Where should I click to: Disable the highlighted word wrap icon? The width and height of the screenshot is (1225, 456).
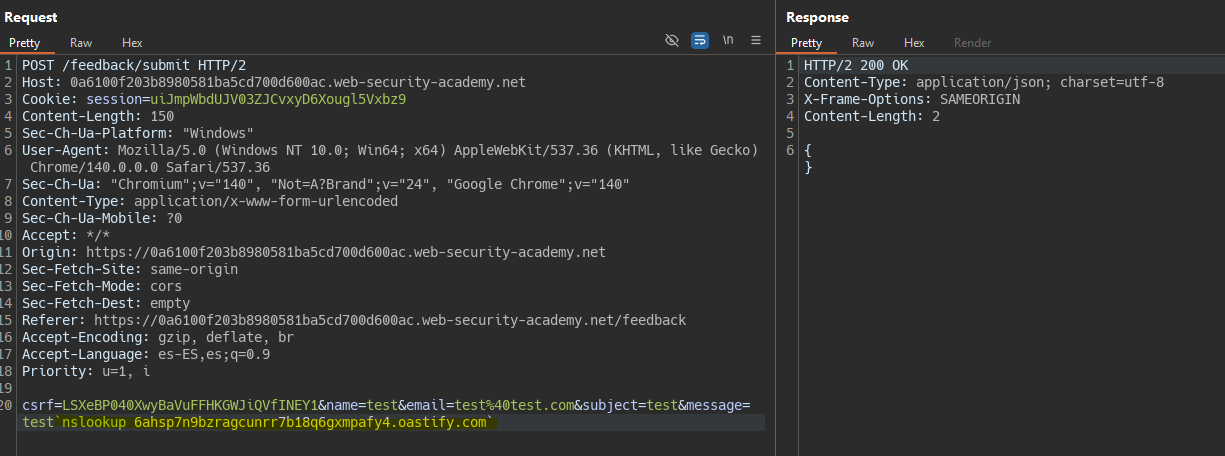tap(700, 40)
